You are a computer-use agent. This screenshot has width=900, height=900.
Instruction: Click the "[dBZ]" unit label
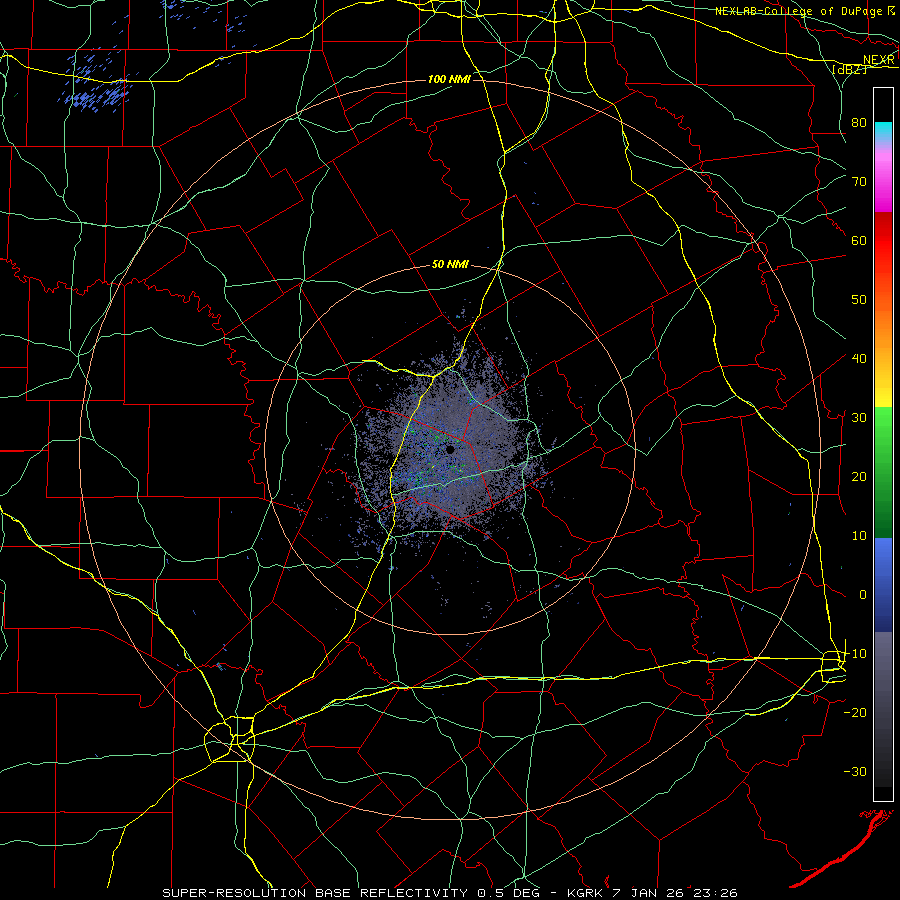[849, 70]
